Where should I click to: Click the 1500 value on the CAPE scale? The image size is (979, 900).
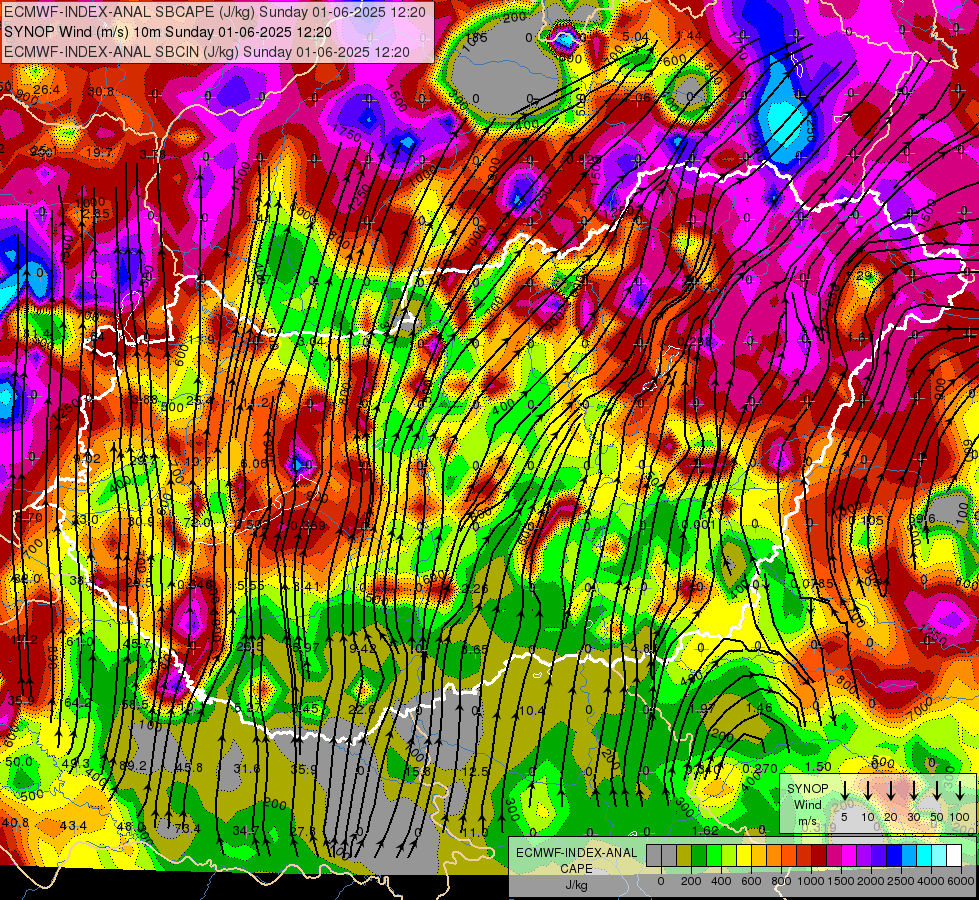[x=841, y=881]
